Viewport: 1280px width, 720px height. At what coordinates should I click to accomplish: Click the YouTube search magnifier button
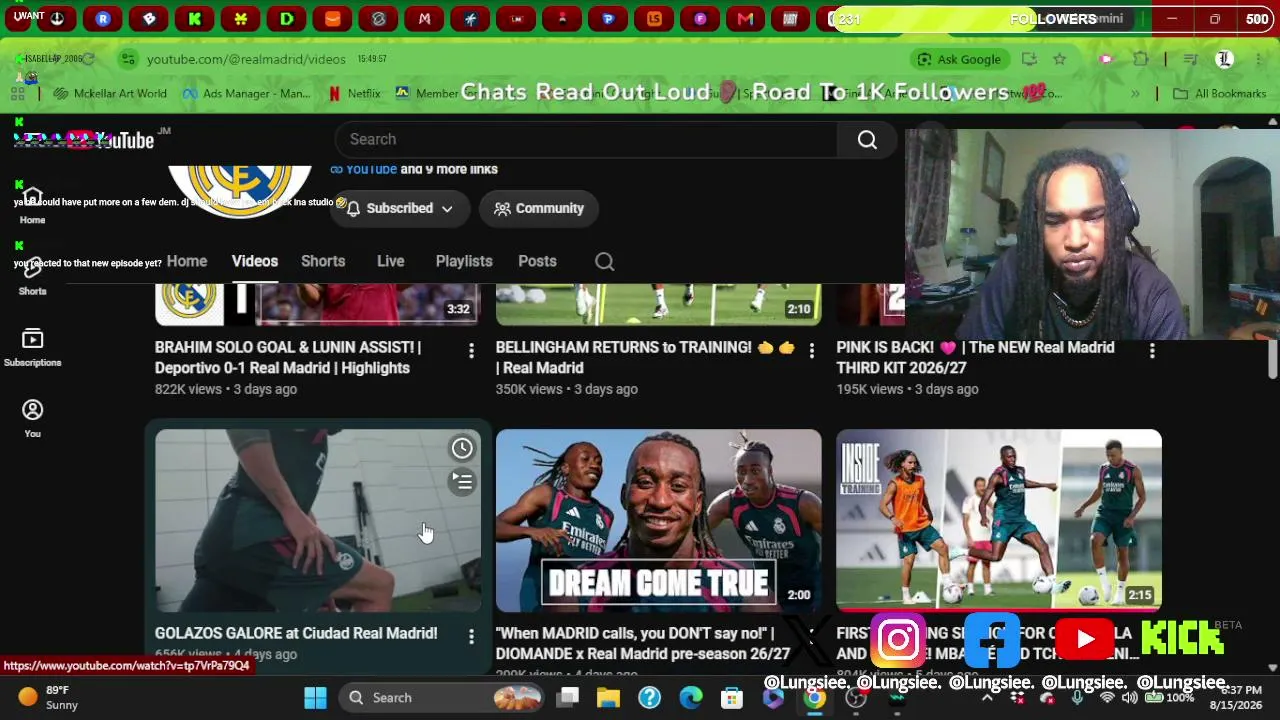point(867,139)
